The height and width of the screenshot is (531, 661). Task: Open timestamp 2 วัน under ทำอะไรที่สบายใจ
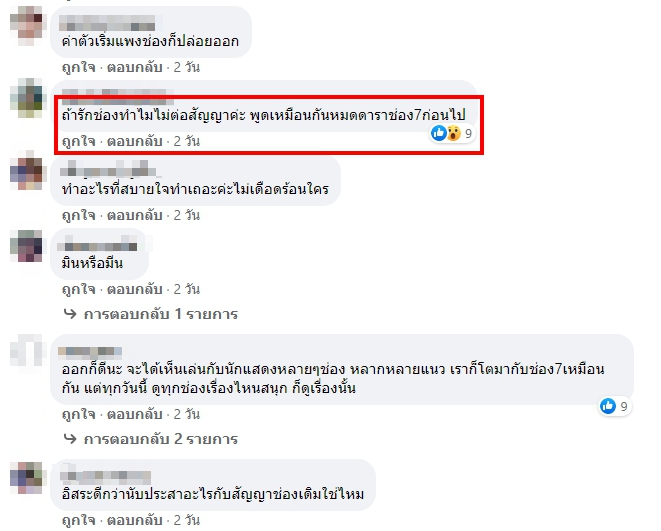[x=187, y=215]
